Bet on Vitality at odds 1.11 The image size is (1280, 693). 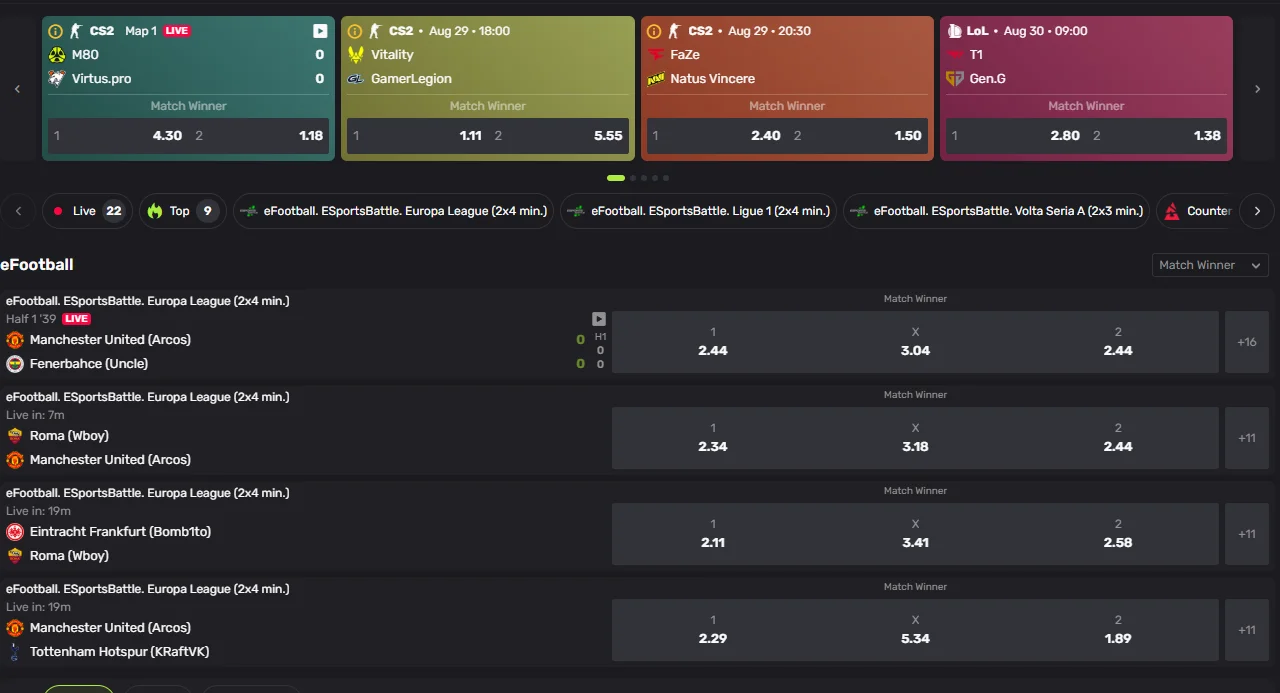pos(417,136)
